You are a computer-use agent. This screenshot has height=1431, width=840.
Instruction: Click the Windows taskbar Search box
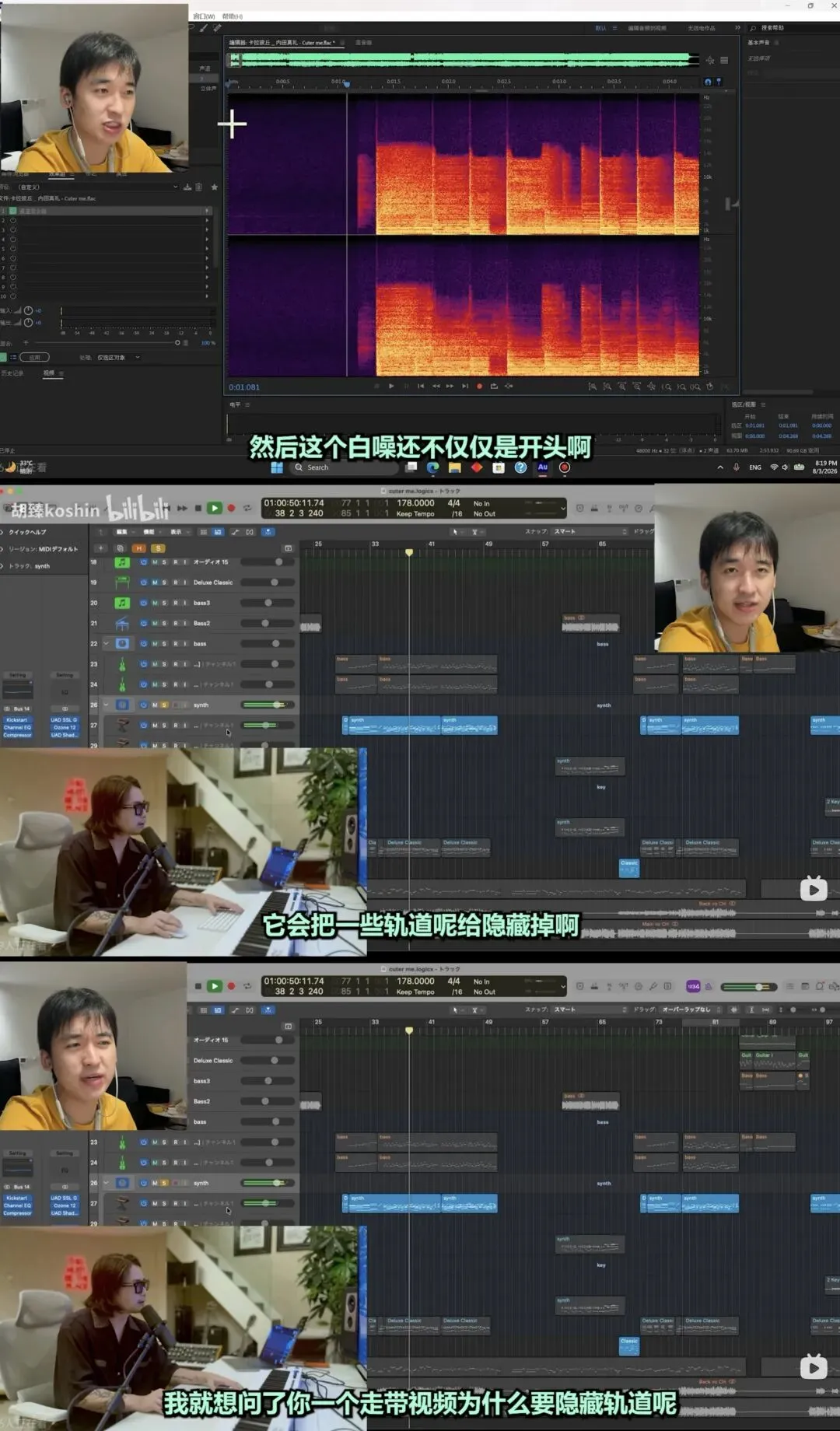tap(344, 467)
